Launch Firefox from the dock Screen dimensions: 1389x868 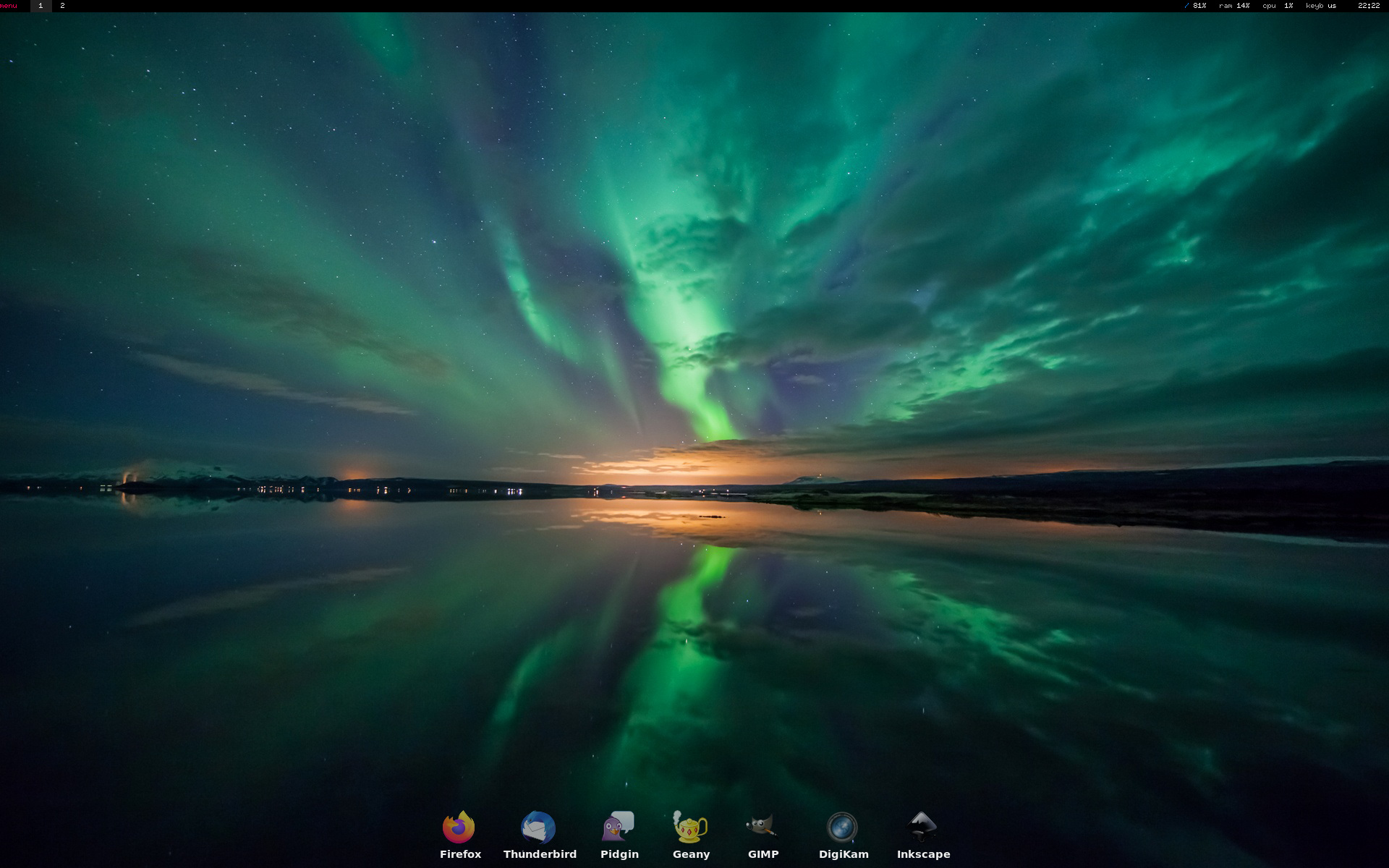[459, 827]
